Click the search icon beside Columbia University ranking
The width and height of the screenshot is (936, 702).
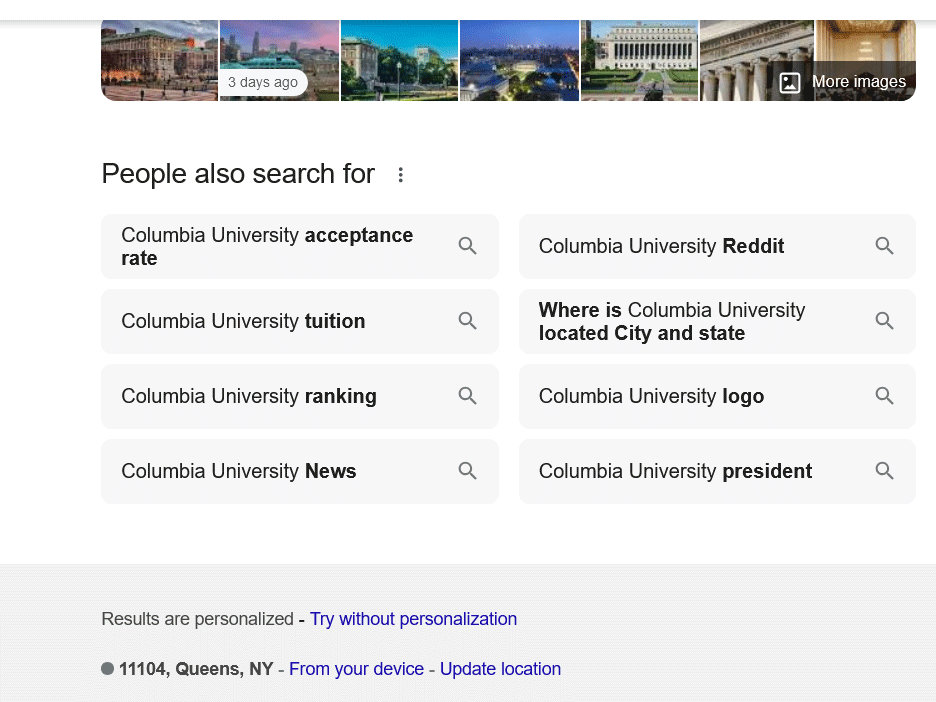pos(468,395)
